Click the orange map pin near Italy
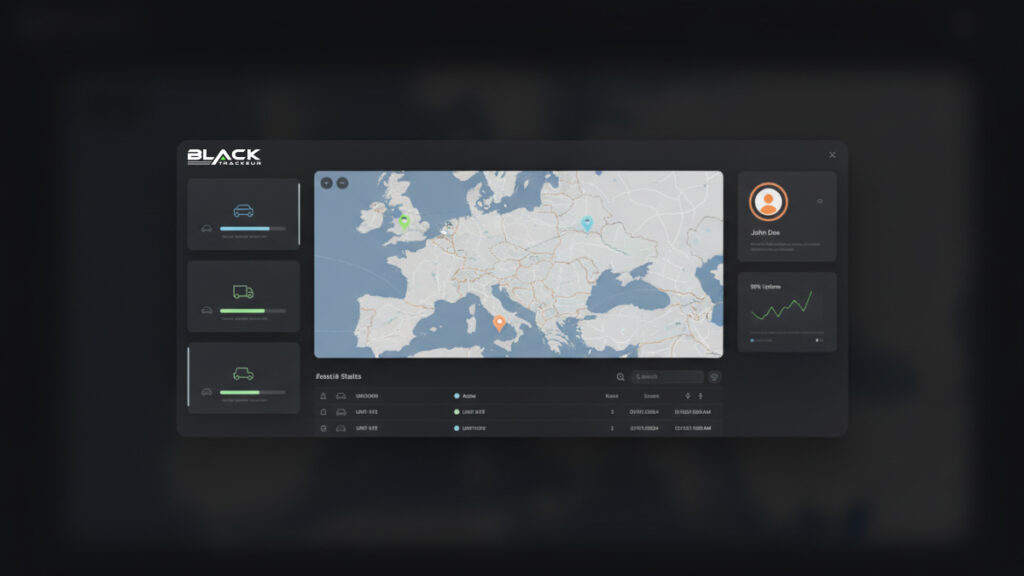 coord(499,323)
